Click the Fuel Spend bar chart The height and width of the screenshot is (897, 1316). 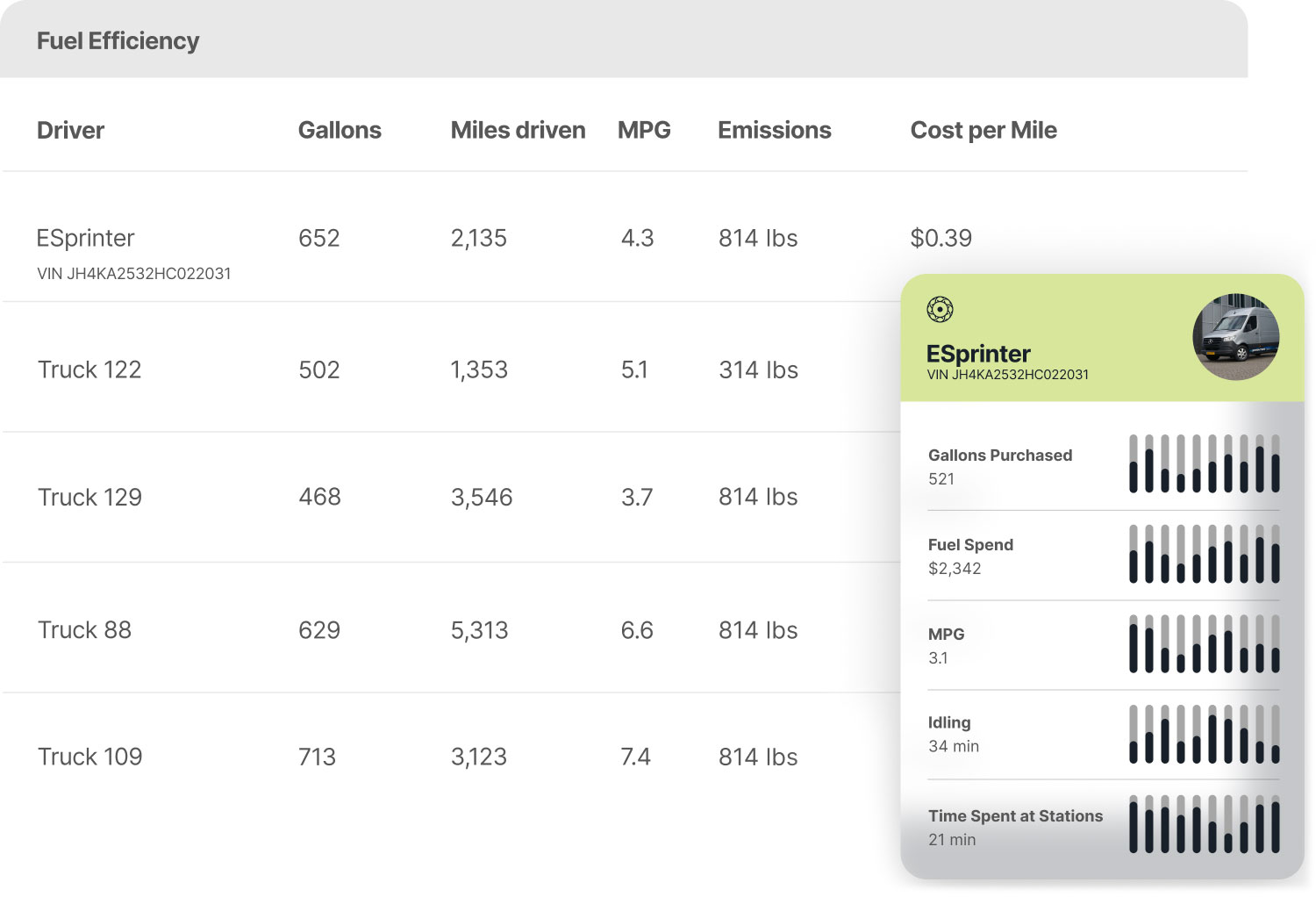[x=1204, y=554]
